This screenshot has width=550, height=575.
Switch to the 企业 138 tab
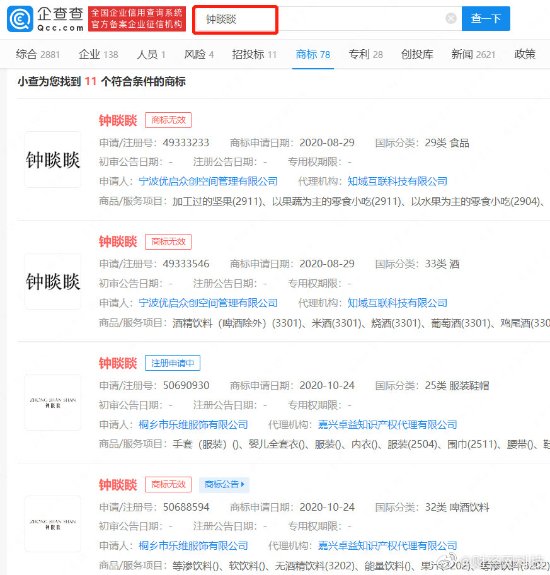(98, 54)
